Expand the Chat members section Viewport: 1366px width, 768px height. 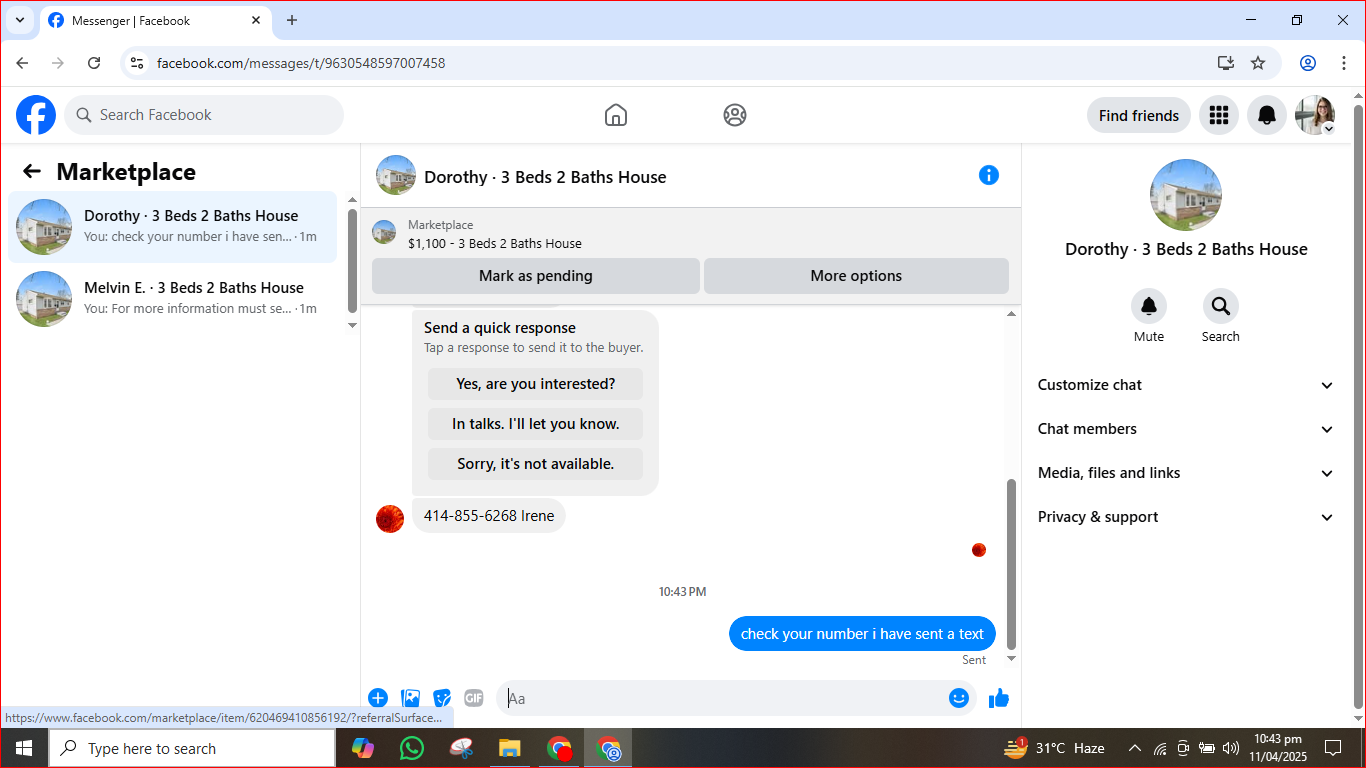tap(1186, 429)
